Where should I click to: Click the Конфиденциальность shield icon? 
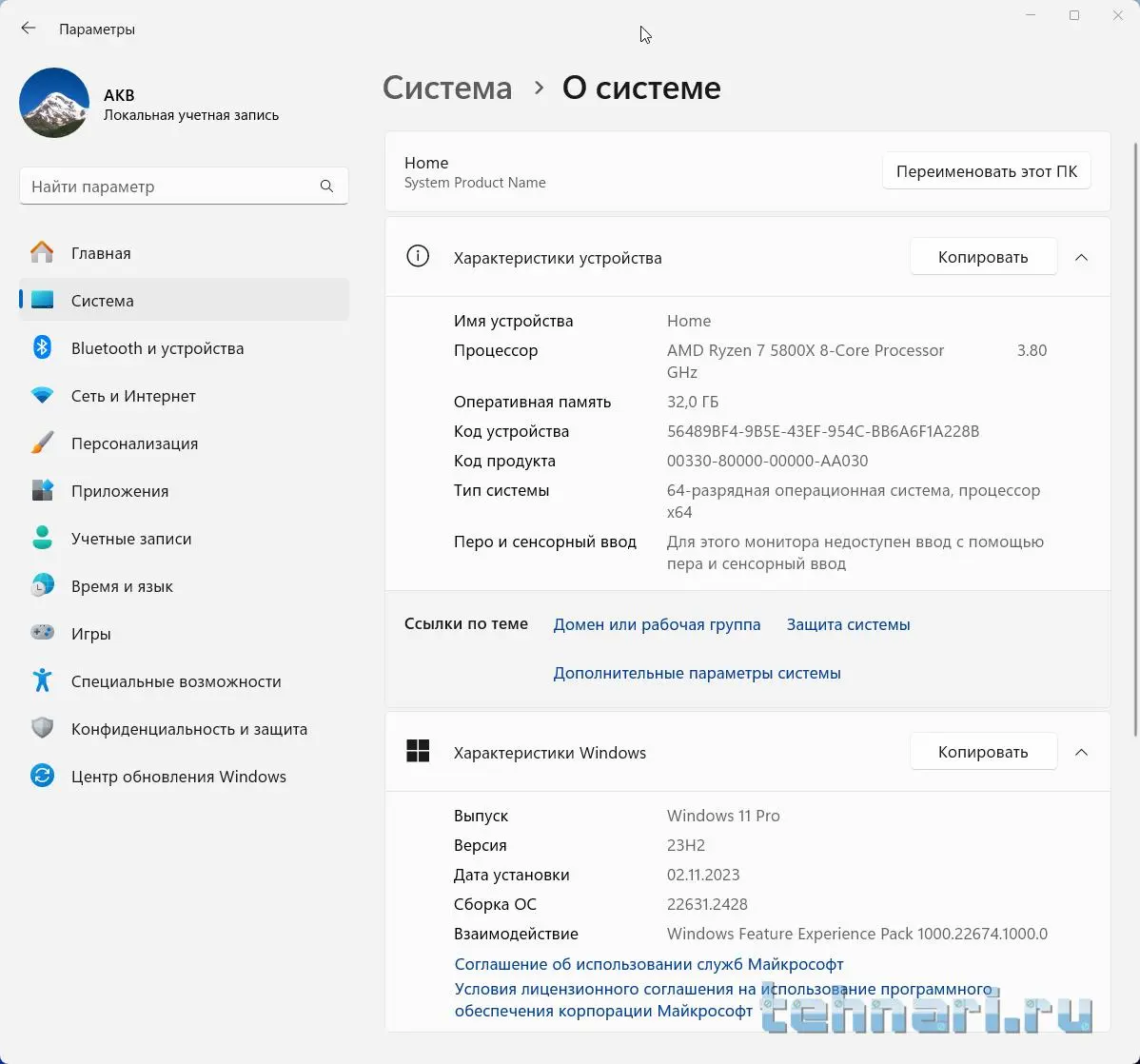click(x=42, y=728)
